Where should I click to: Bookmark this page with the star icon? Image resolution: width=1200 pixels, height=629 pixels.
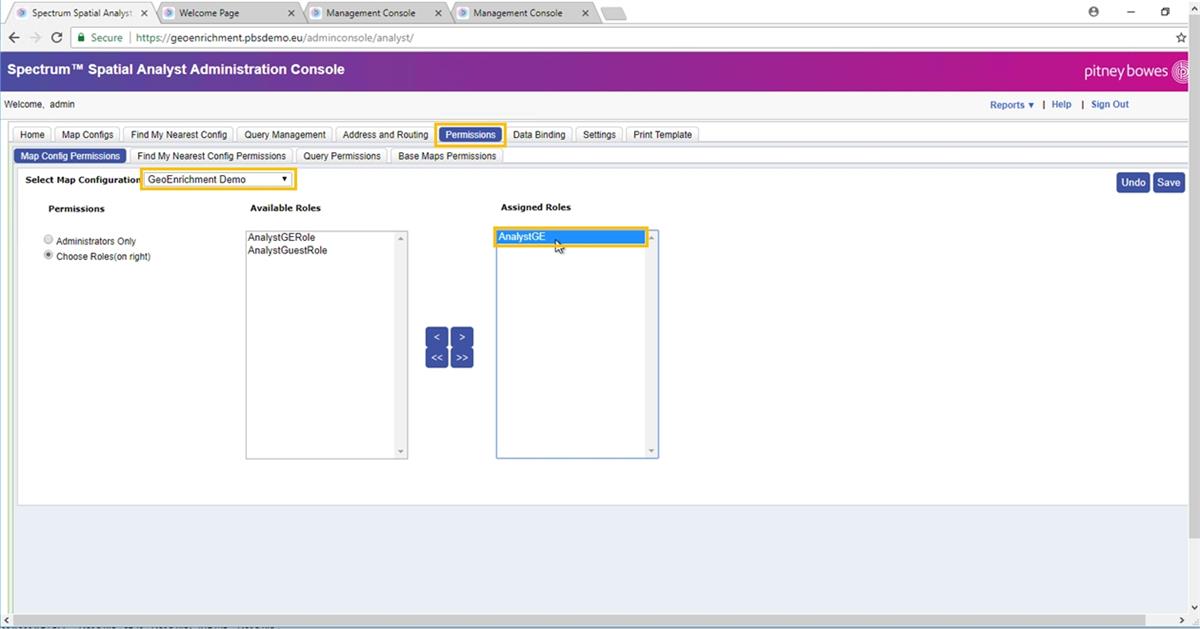(x=1182, y=37)
